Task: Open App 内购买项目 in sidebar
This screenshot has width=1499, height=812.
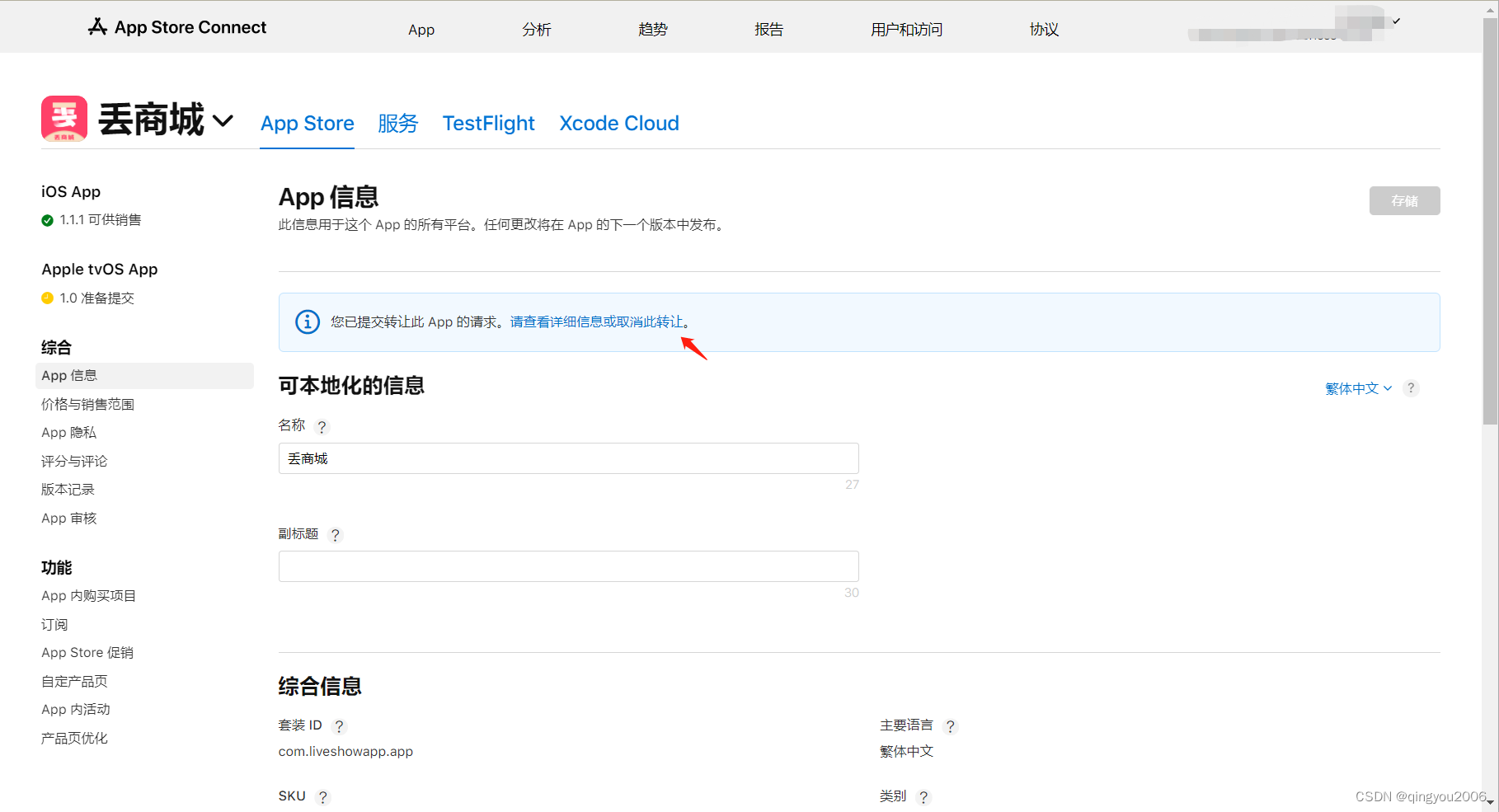Action: pos(89,596)
